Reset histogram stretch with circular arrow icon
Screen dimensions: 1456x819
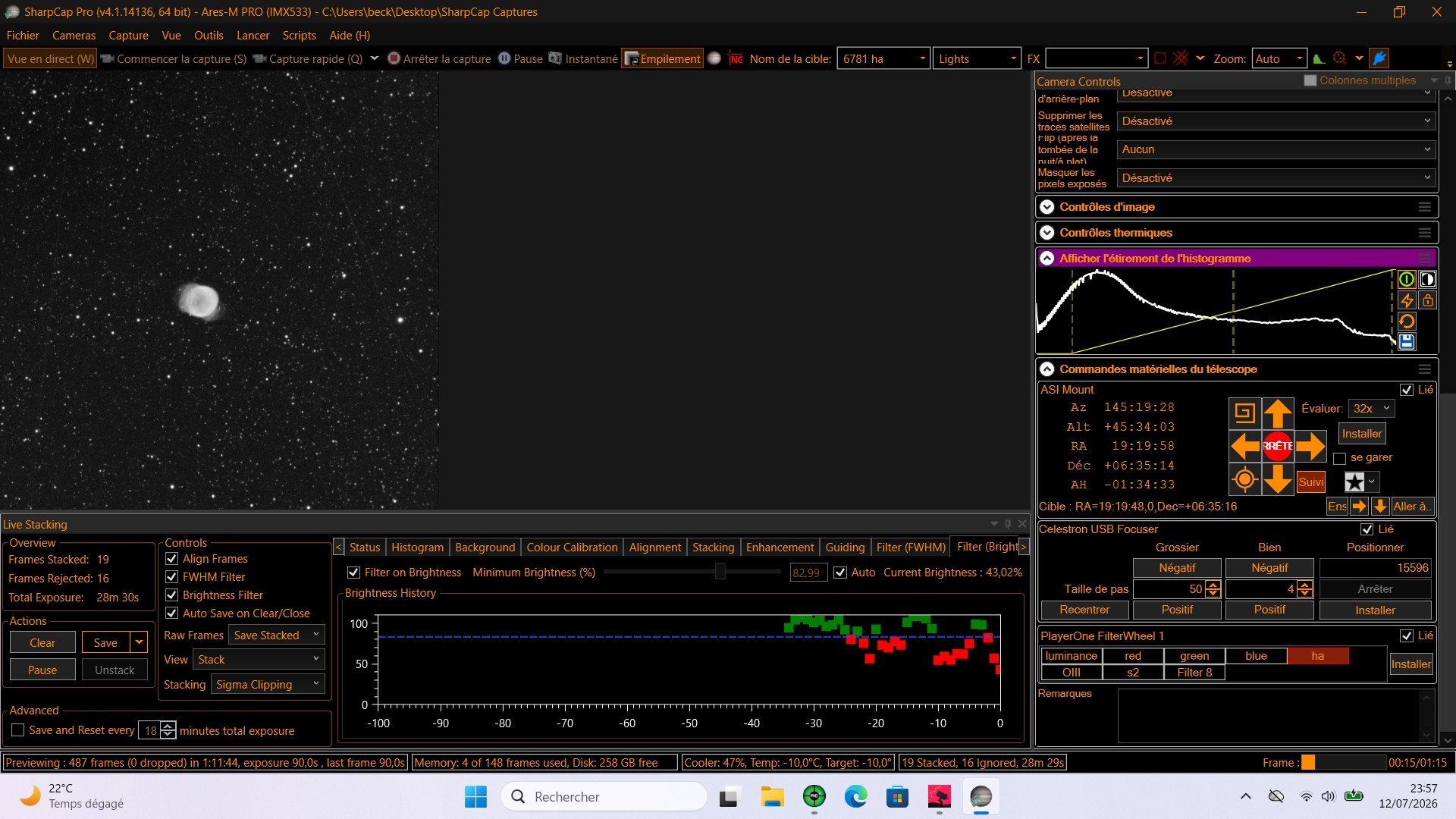pos(1407,322)
